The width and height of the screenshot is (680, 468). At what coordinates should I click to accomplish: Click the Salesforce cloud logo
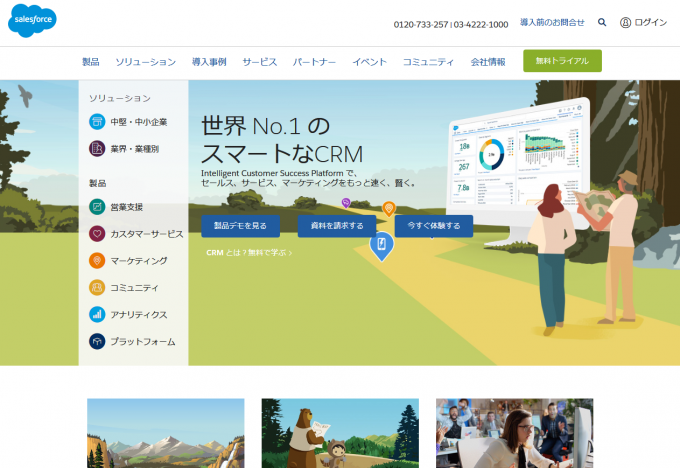[32, 20]
